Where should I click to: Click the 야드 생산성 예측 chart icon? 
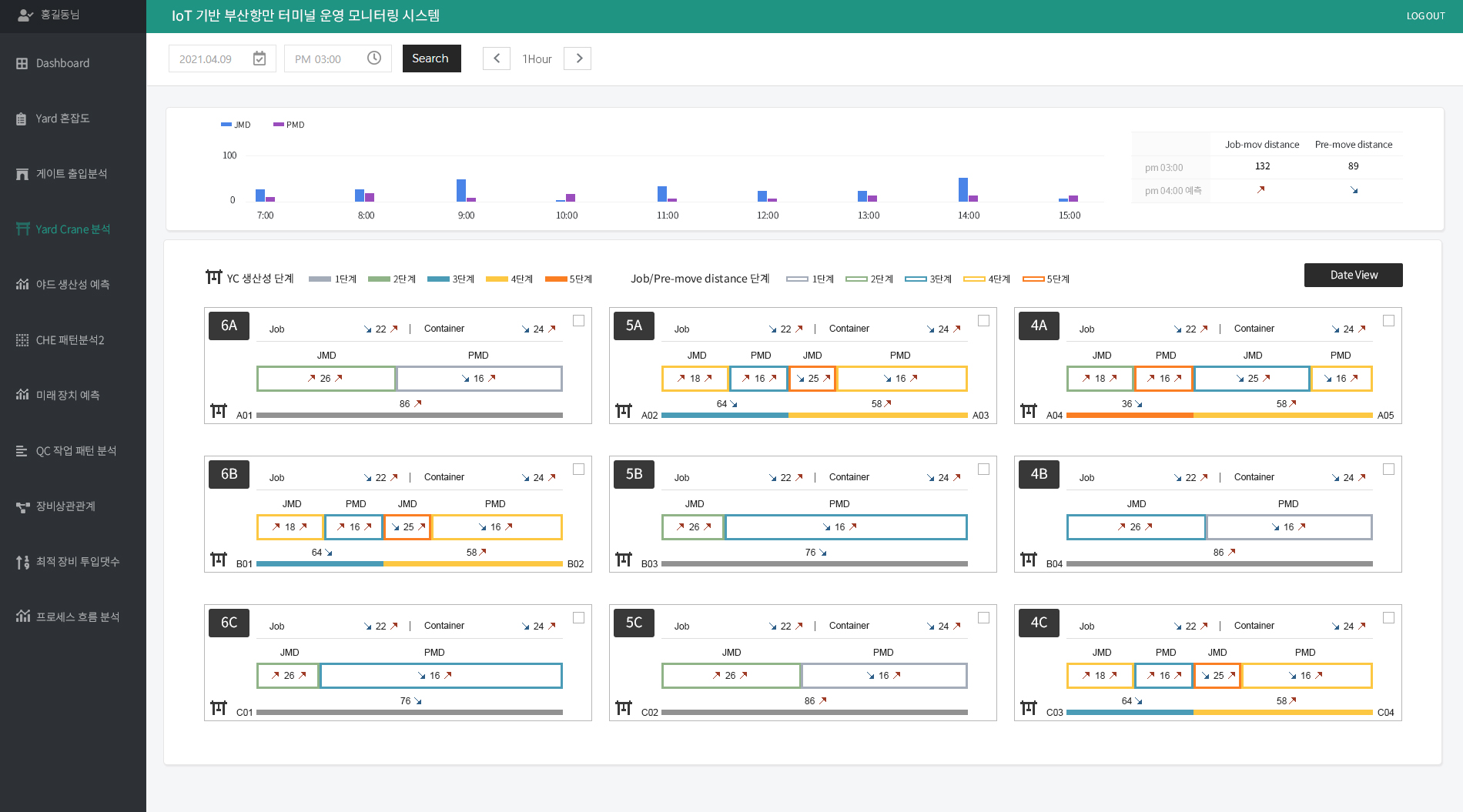click(22, 285)
